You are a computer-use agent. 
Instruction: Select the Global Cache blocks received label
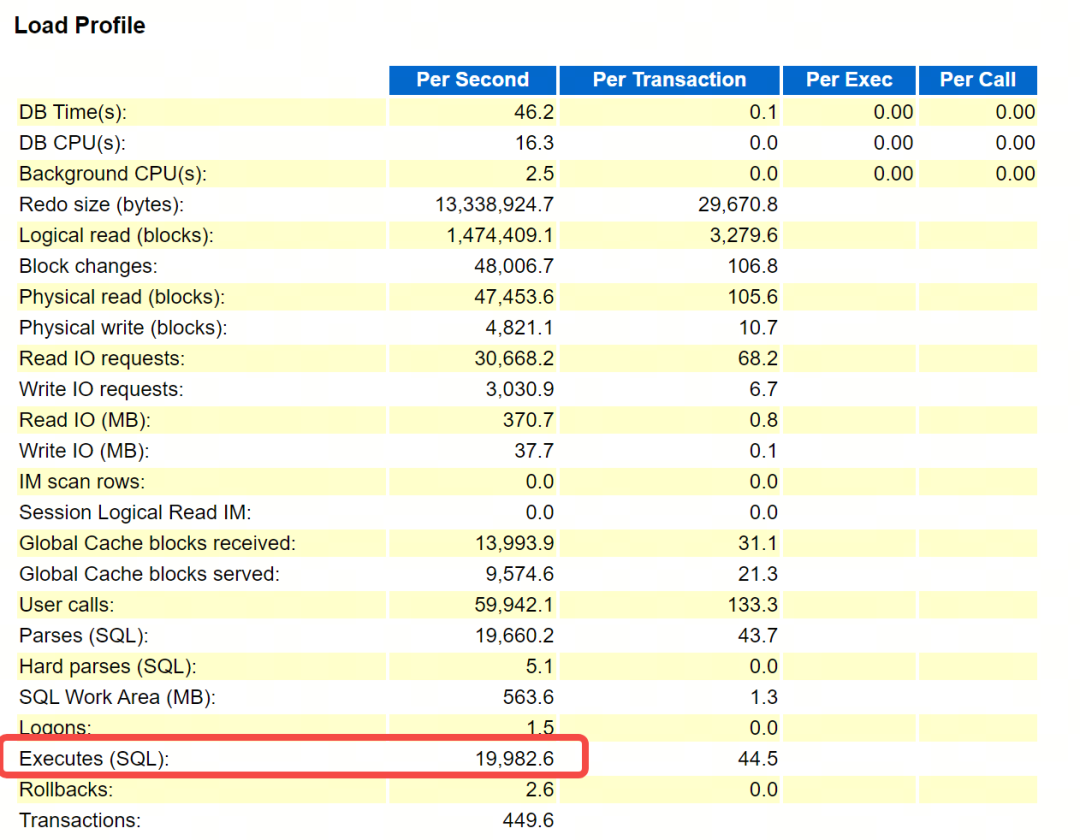tap(157, 543)
